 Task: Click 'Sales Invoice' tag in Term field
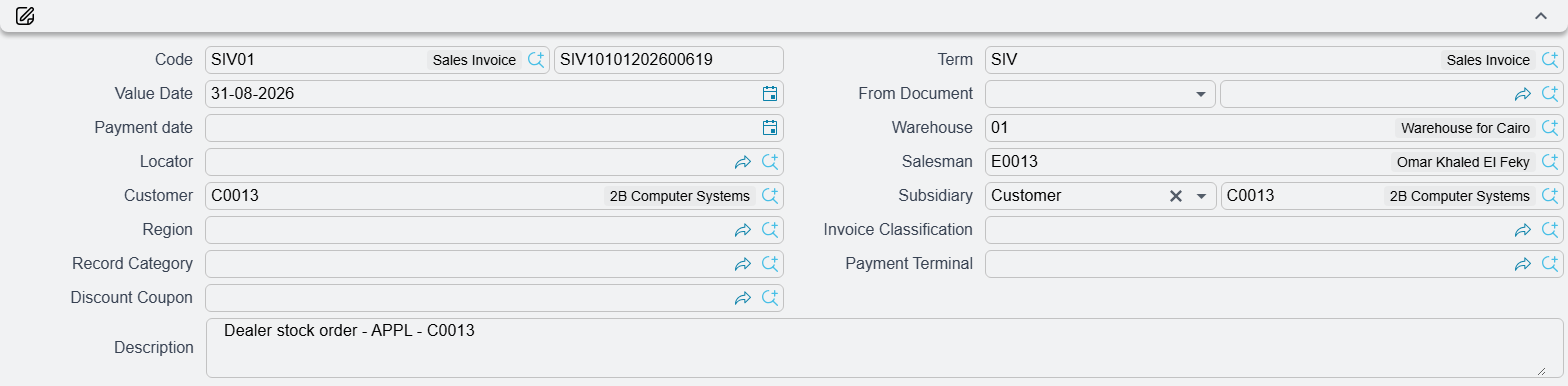pyautogui.click(x=1488, y=60)
